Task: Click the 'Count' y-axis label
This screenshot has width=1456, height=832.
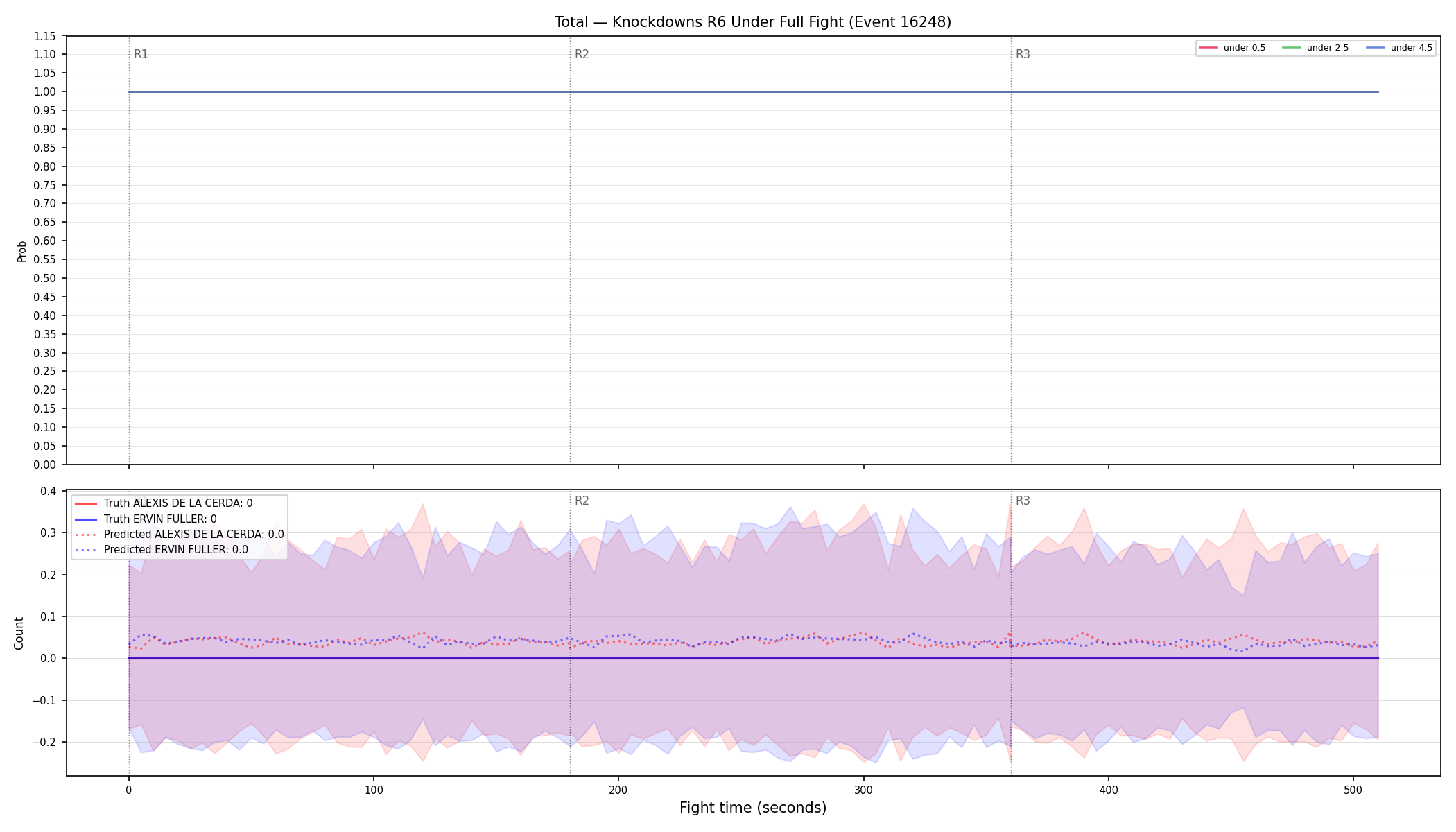Action: click(19, 633)
